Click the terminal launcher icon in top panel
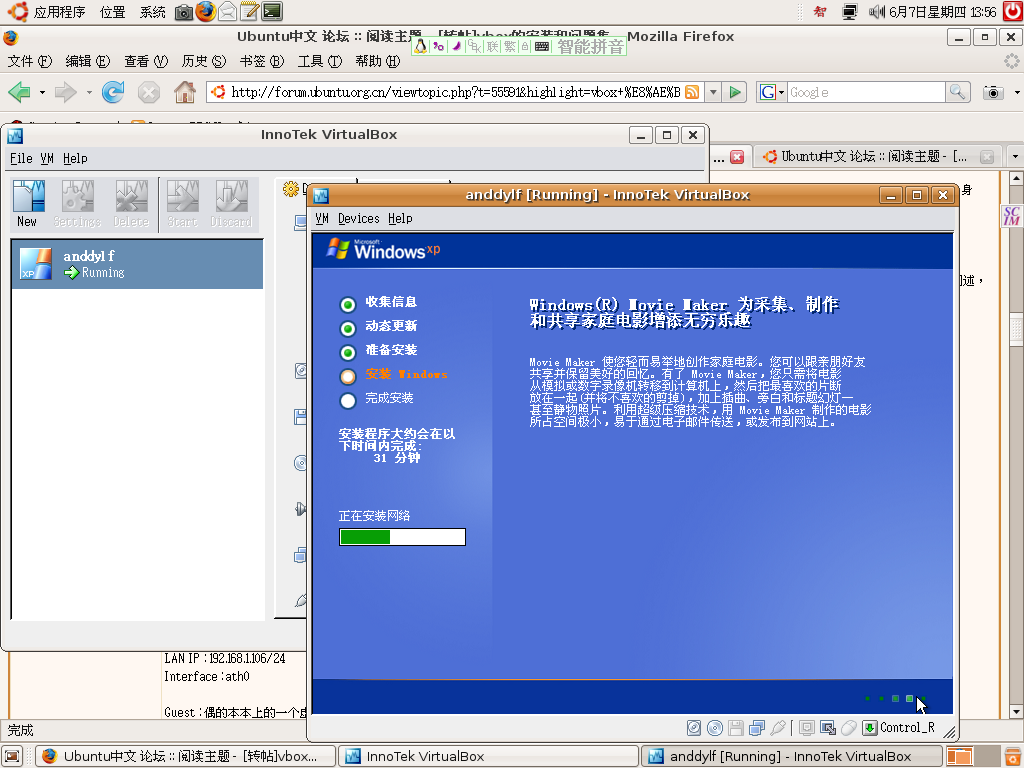The height and width of the screenshot is (768, 1024). (x=272, y=11)
